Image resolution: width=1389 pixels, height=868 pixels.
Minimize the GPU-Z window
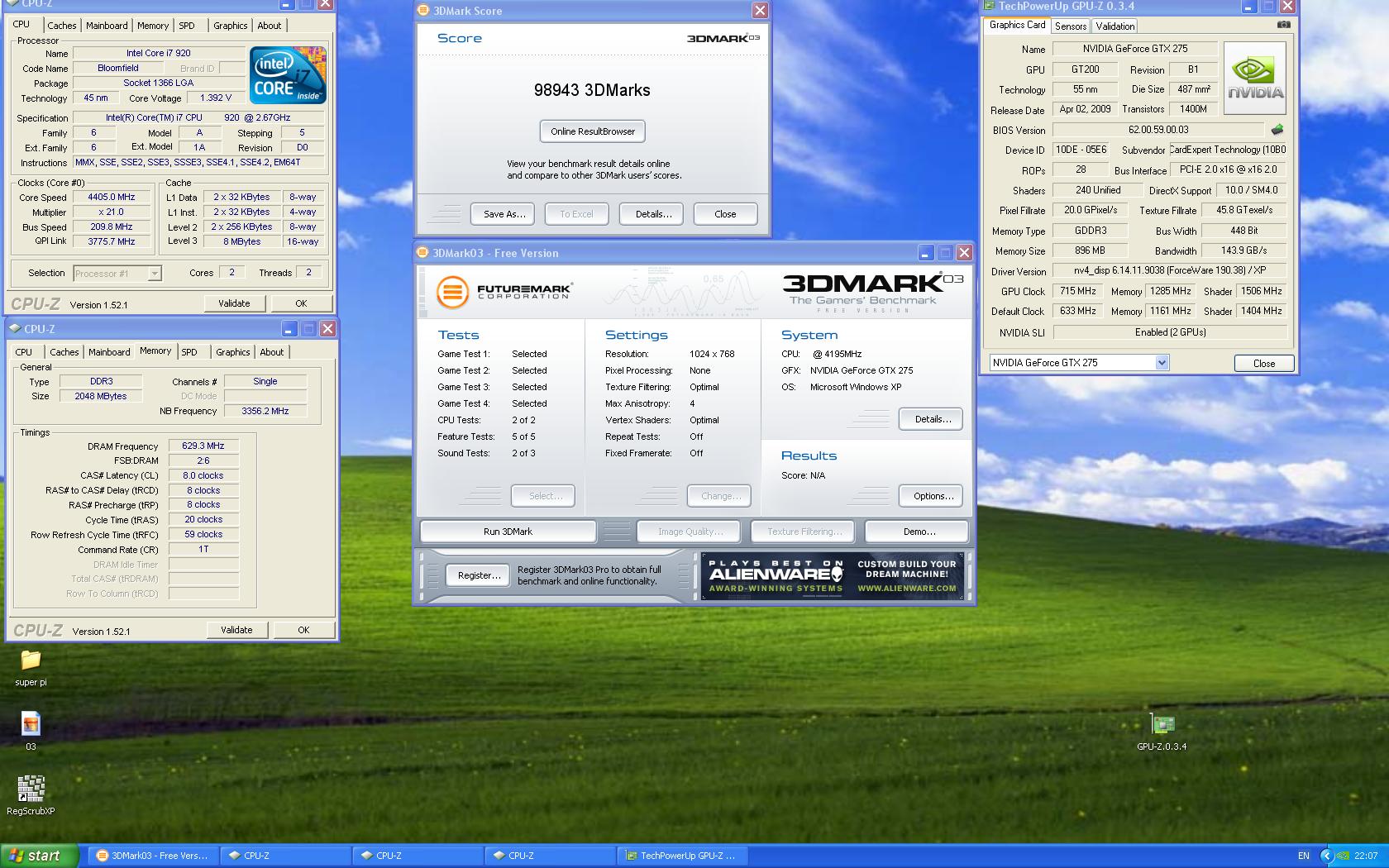click(x=1248, y=7)
